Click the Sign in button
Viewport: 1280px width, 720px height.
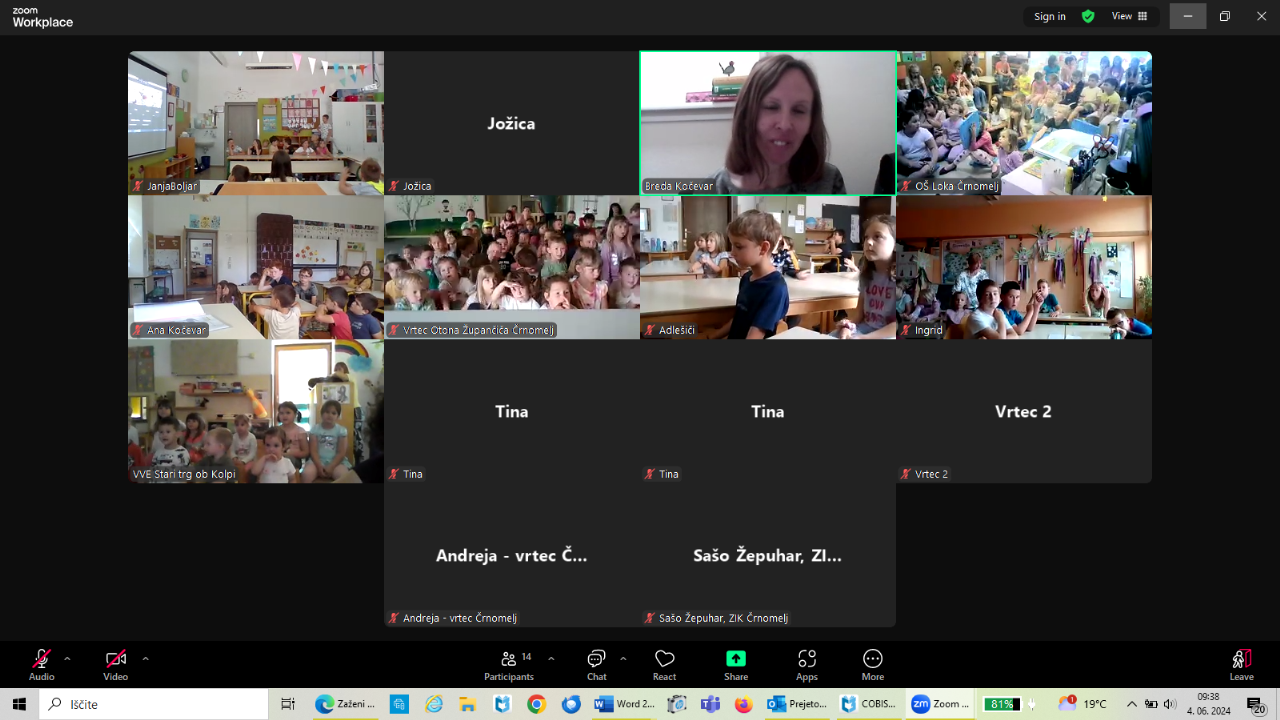pos(1050,16)
